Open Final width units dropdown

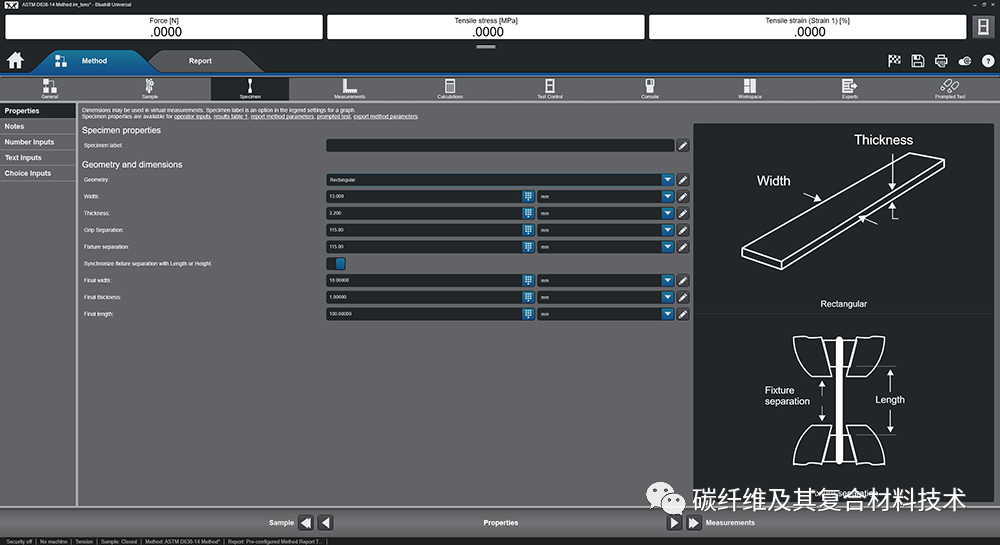click(x=667, y=280)
